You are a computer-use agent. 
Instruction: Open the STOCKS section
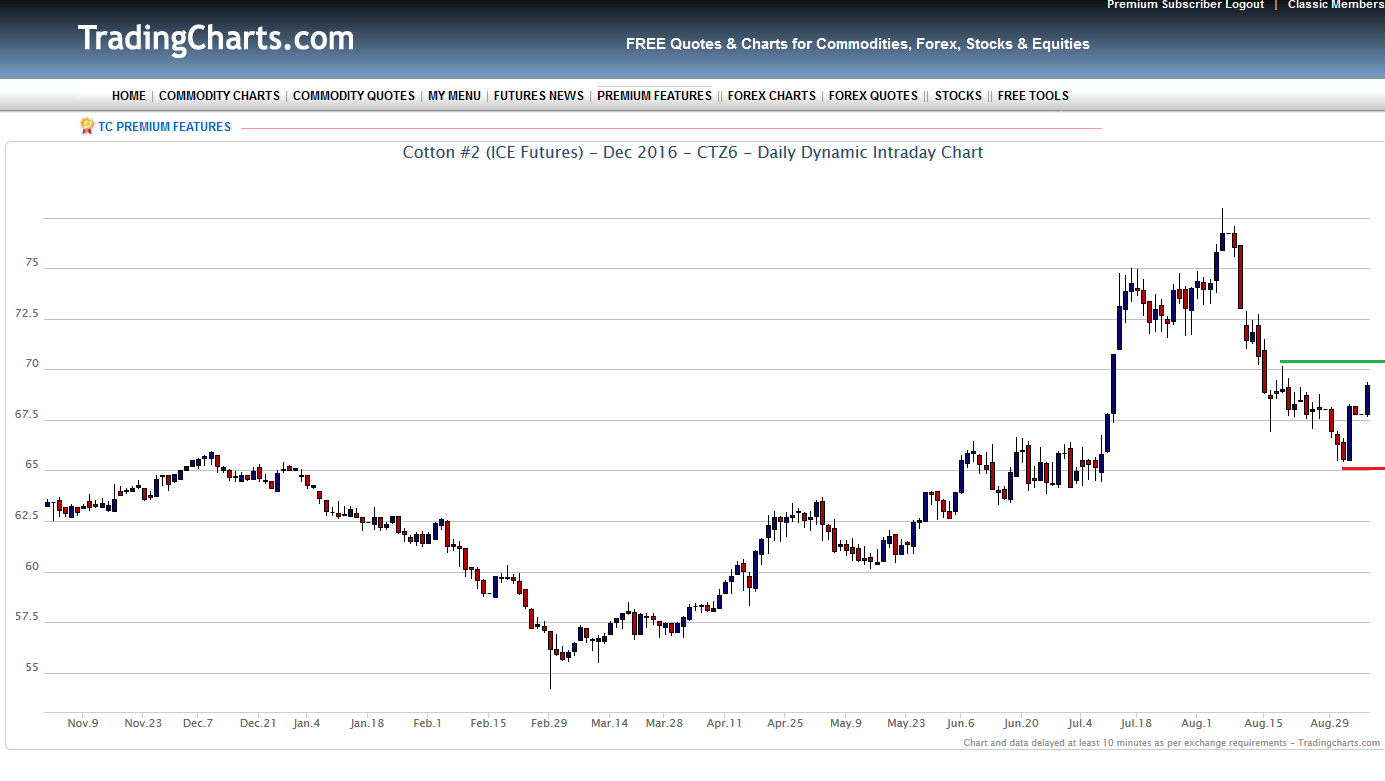[958, 96]
